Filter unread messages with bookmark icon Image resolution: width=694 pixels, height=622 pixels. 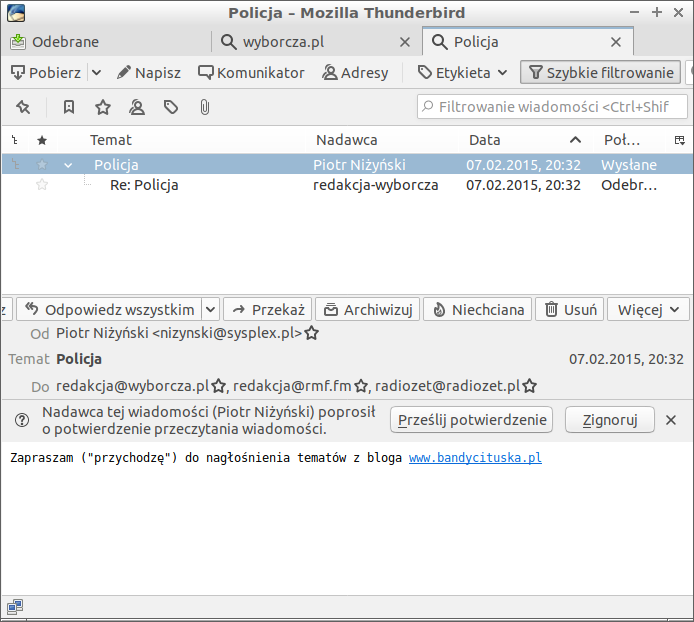tap(69, 107)
